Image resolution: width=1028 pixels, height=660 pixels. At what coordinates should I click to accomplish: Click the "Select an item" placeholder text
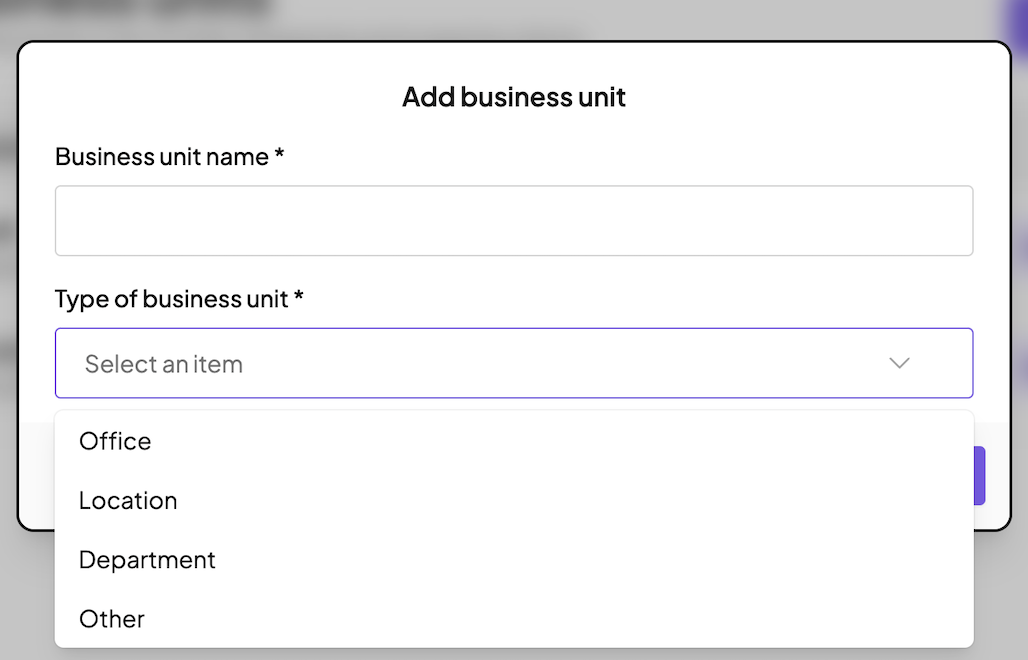[164, 364]
